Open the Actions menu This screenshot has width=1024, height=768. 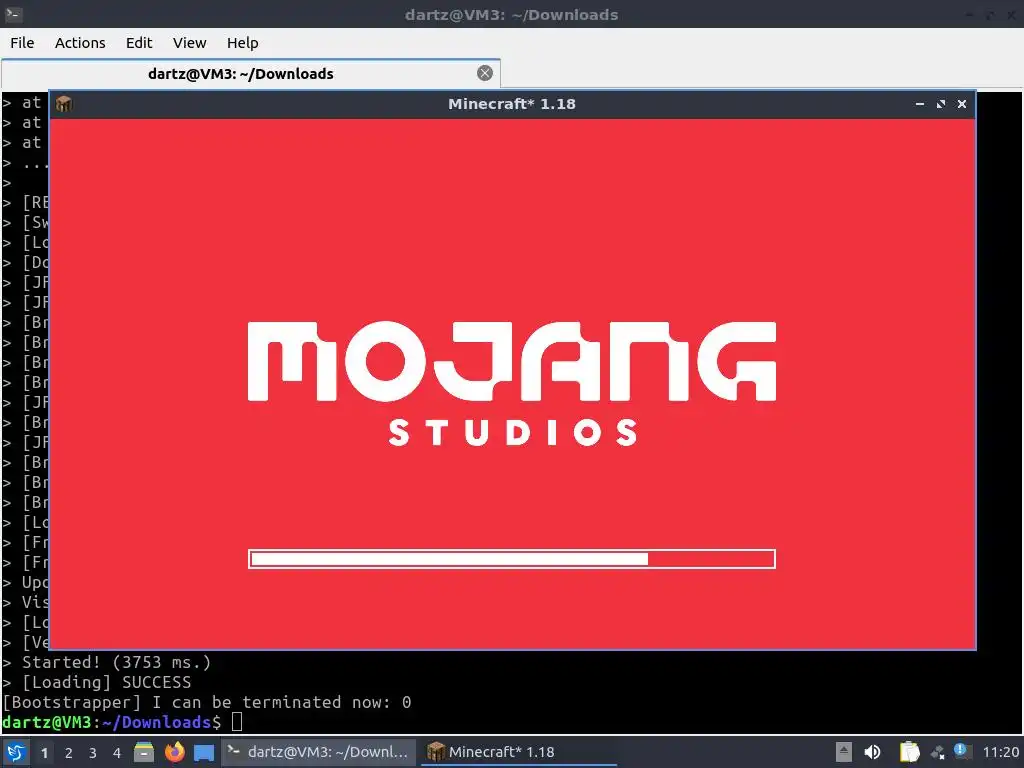pos(80,42)
